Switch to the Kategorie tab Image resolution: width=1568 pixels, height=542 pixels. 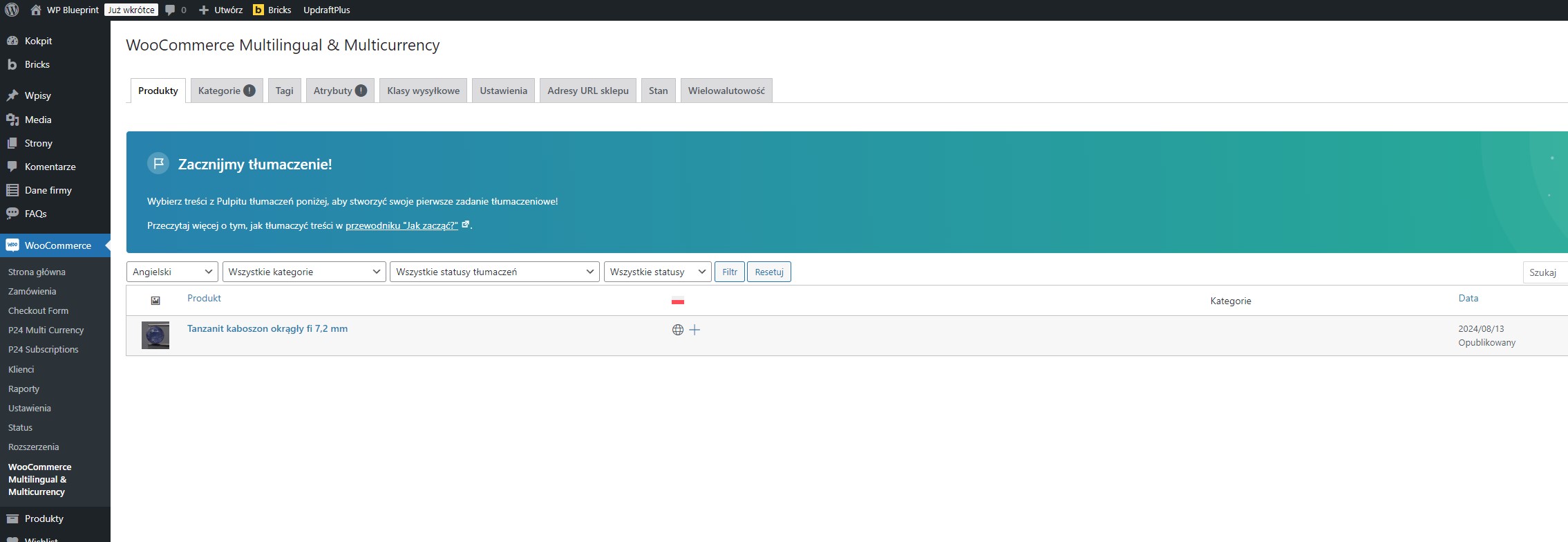coord(227,91)
